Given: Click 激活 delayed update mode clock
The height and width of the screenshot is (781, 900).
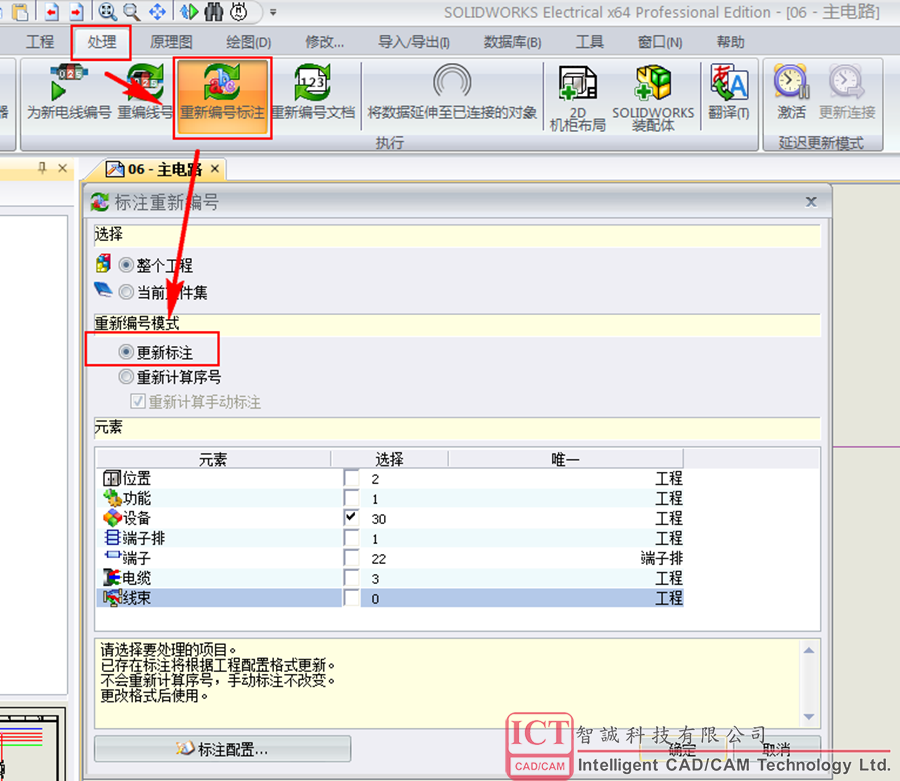Looking at the screenshot, I should pos(792,92).
